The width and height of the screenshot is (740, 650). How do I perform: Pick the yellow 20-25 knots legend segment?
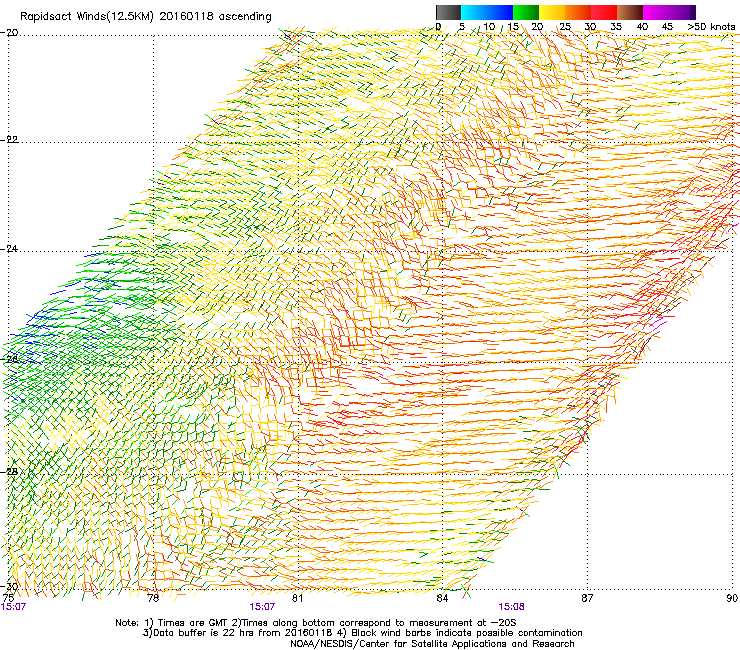552,12
